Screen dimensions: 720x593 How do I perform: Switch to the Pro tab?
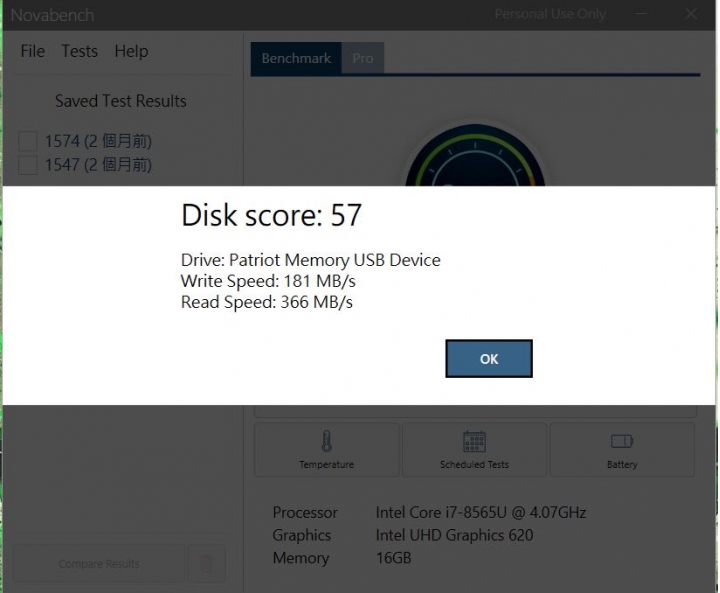[x=363, y=58]
